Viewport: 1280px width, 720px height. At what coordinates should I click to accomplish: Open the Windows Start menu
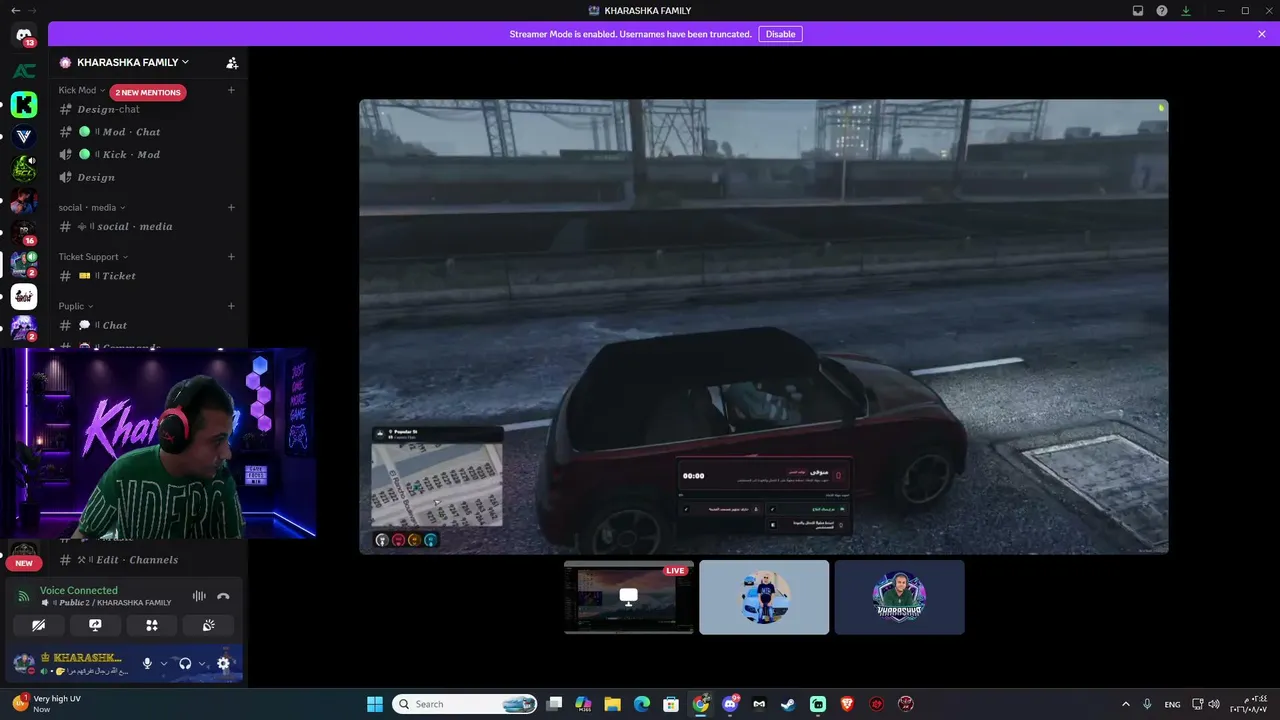[375, 704]
